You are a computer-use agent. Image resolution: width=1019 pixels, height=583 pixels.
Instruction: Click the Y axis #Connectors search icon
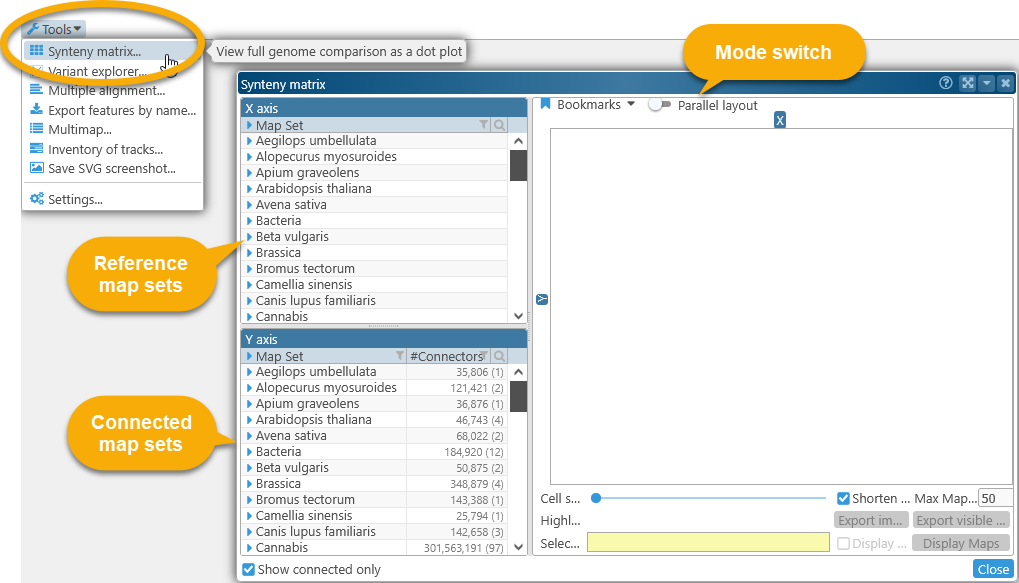coord(499,356)
